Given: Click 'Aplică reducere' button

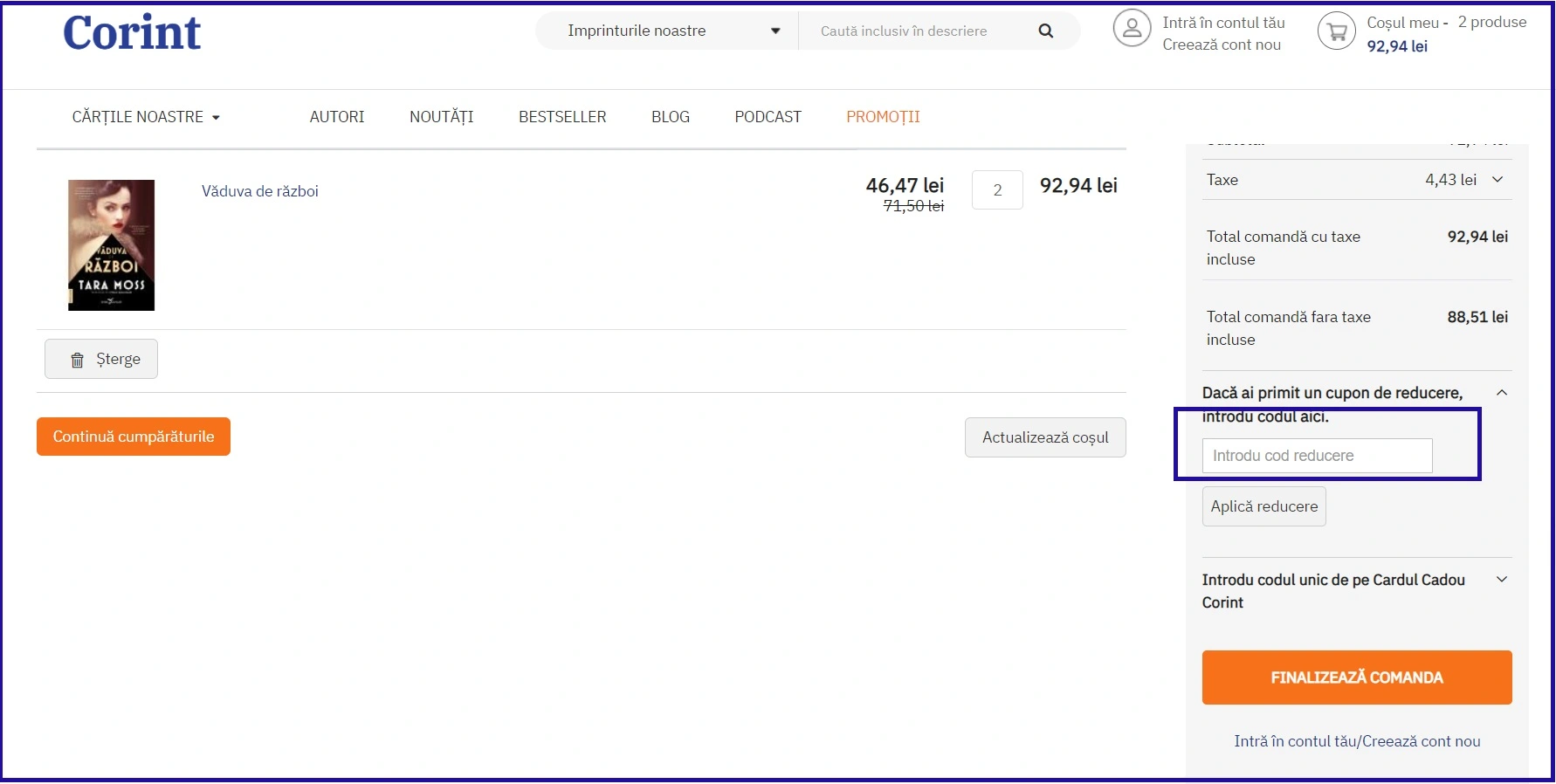Looking at the screenshot, I should pyautogui.click(x=1263, y=506).
